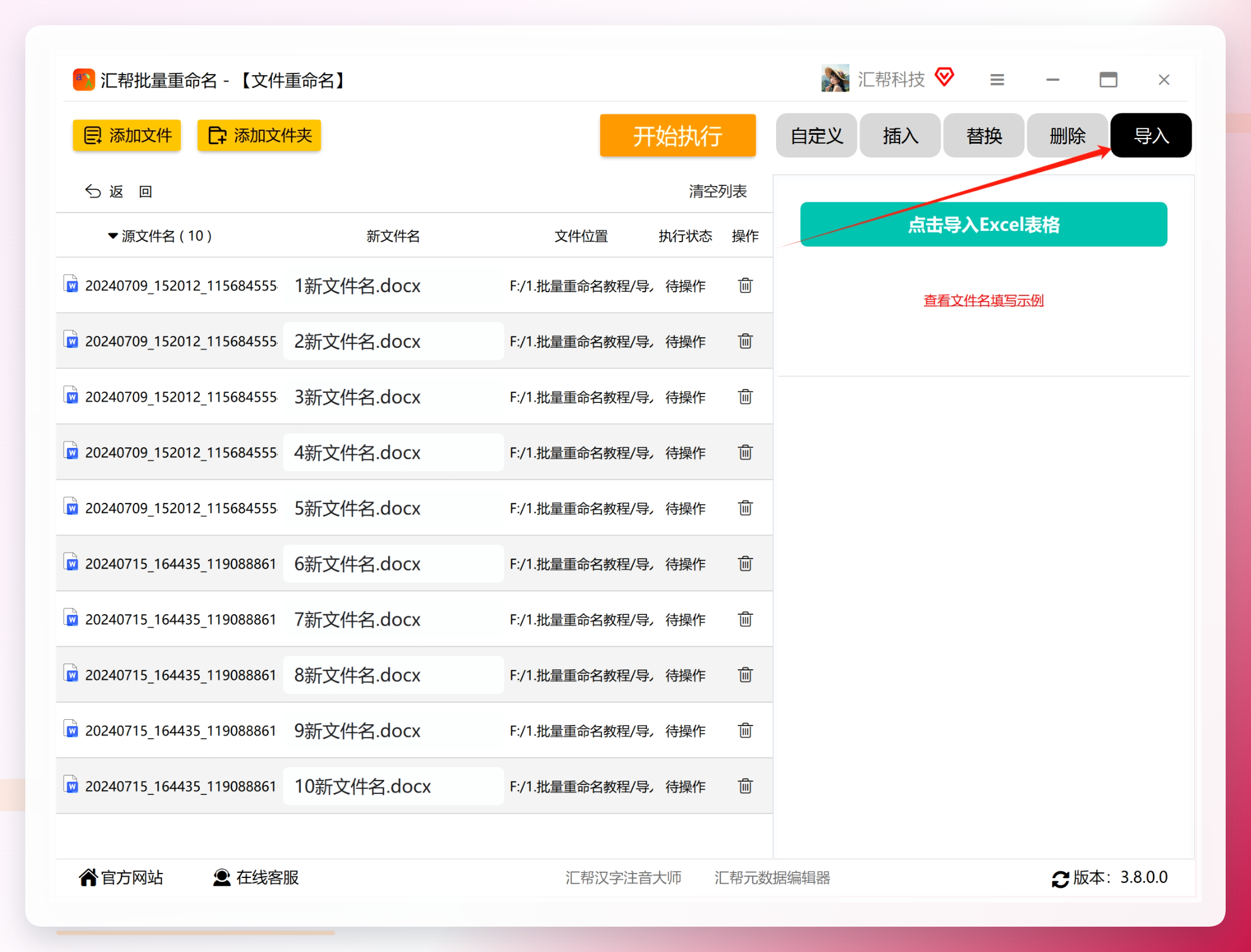The image size is (1251, 952).
Task: Edit the 4新文件名.docx name field
Action: pos(393,452)
